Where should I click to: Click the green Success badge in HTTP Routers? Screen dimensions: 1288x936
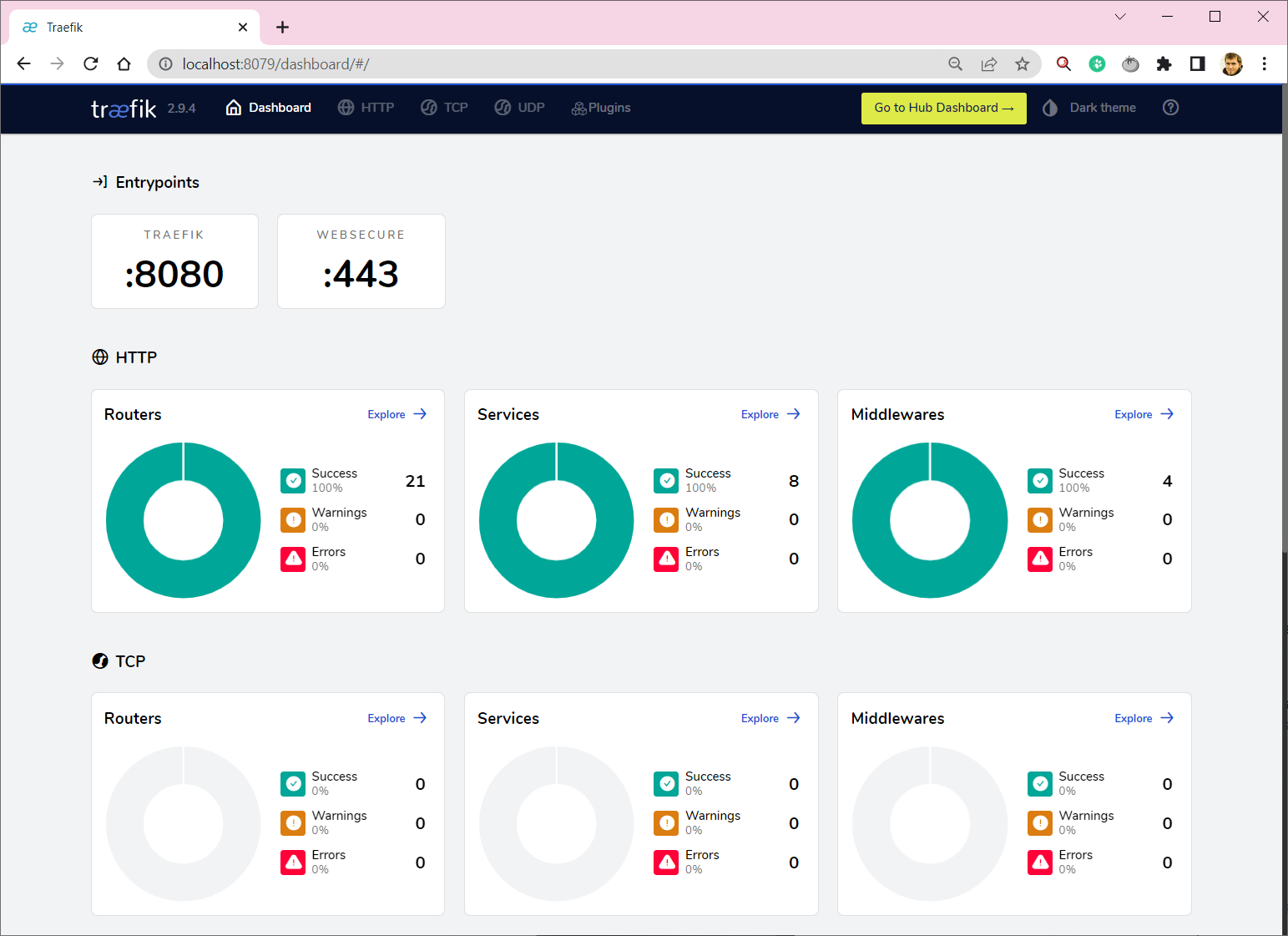[x=293, y=480]
